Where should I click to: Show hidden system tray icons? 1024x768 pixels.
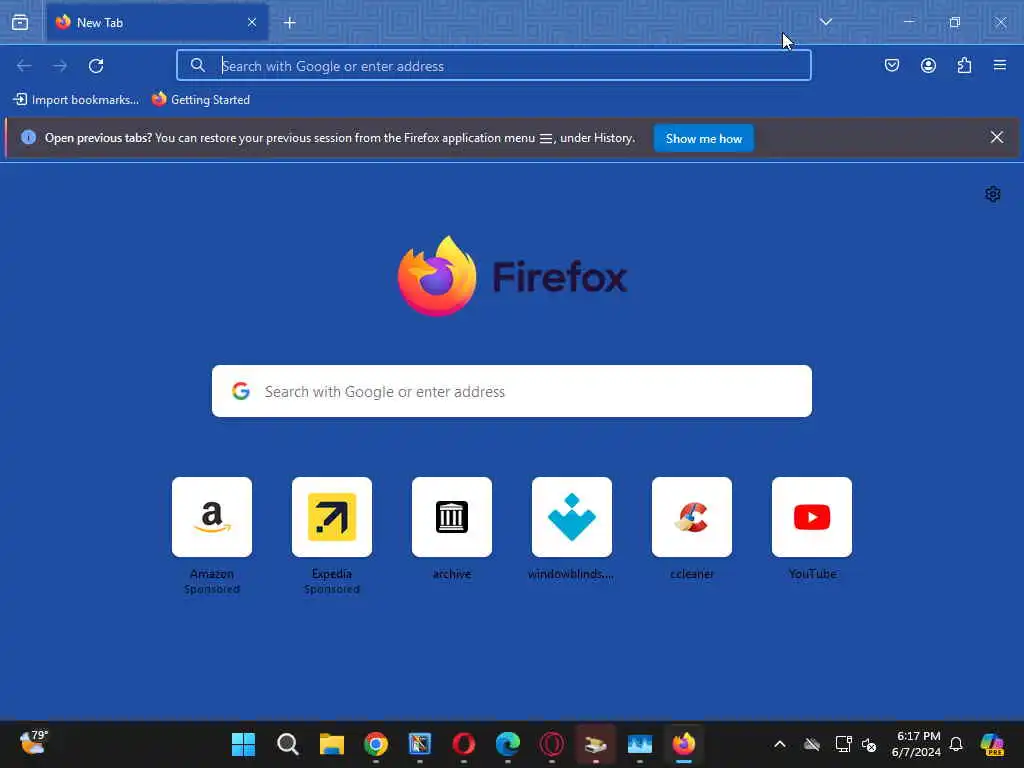click(780, 744)
